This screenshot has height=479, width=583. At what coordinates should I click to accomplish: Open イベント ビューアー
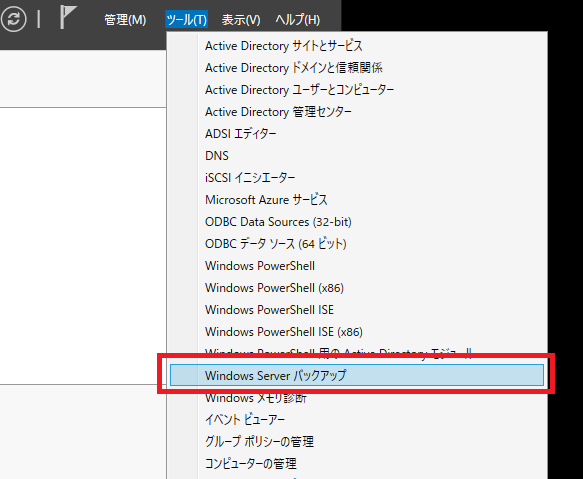click(x=357, y=419)
